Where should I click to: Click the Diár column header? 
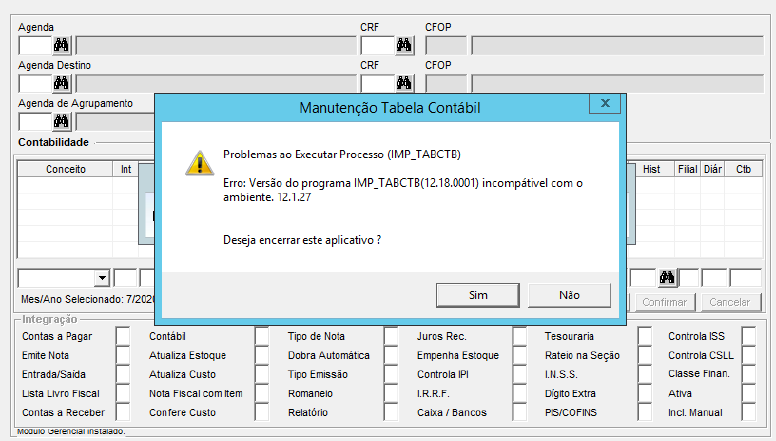click(x=713, y=169)
